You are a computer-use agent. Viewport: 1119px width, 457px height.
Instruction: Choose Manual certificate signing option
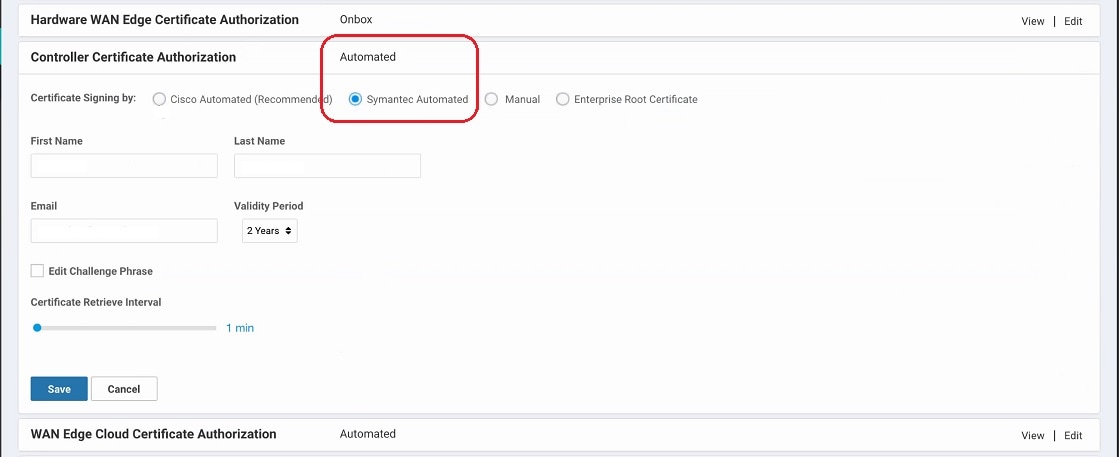[x=491, y=99]
